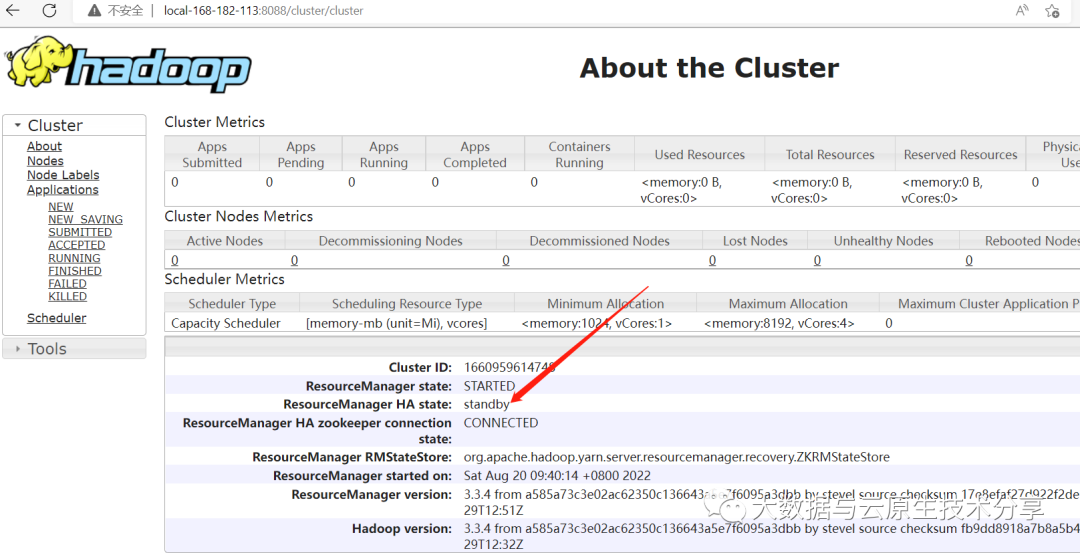Click the Hadoop elephant logo
The image size is (1080, 555).
[127, 65]
